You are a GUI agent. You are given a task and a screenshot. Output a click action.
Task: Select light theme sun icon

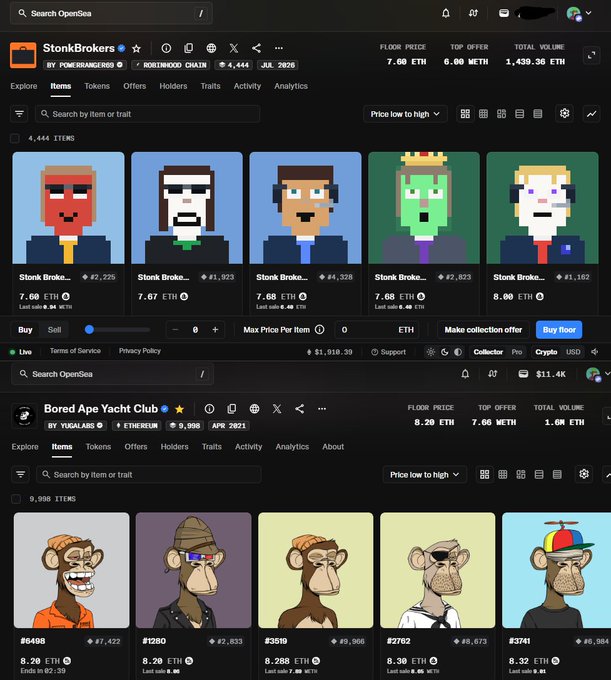[x=431, y=352]
